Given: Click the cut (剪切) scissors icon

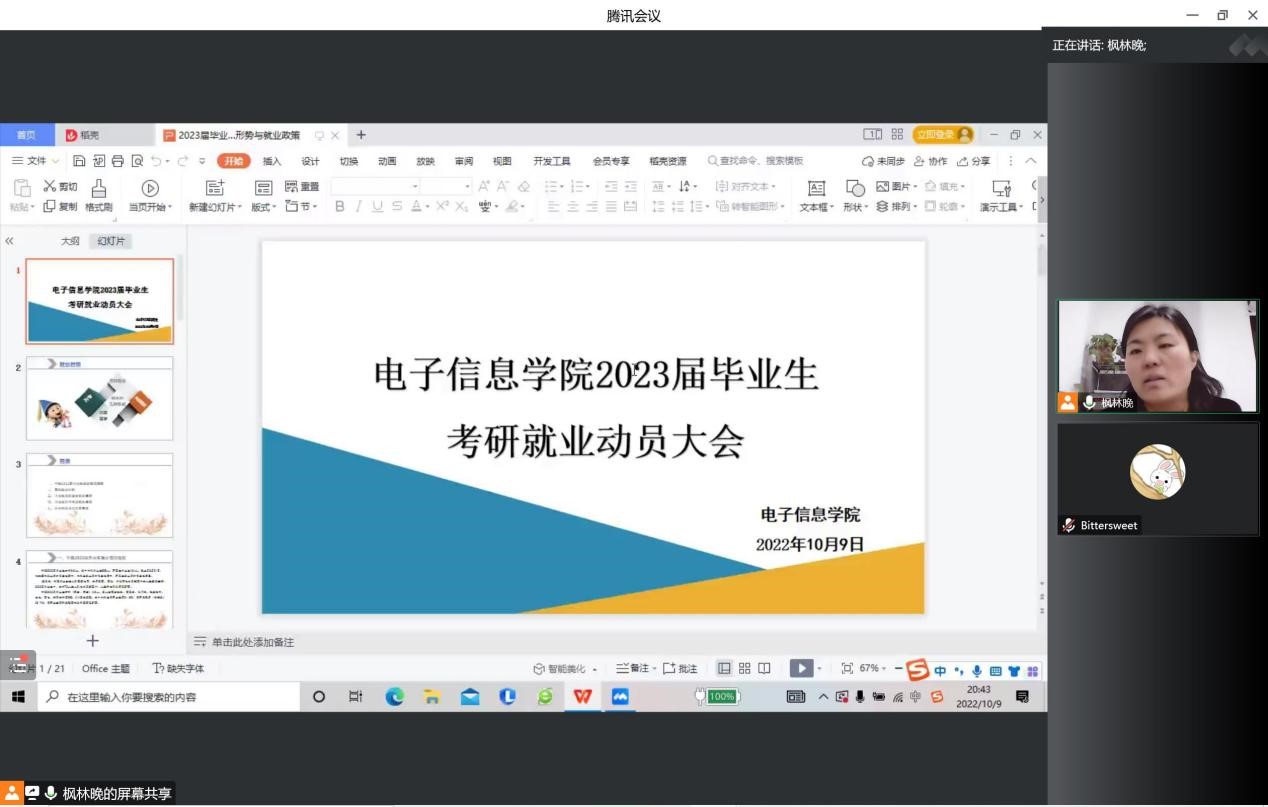Looking at the screenshot, I should [50, 187].
